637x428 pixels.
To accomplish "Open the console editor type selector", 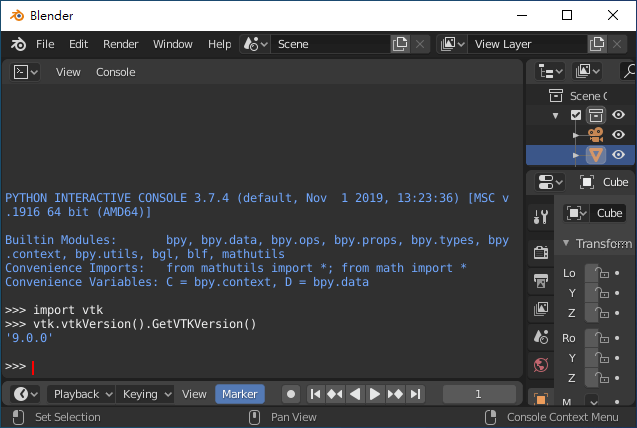I will click(x=25, y=72).
